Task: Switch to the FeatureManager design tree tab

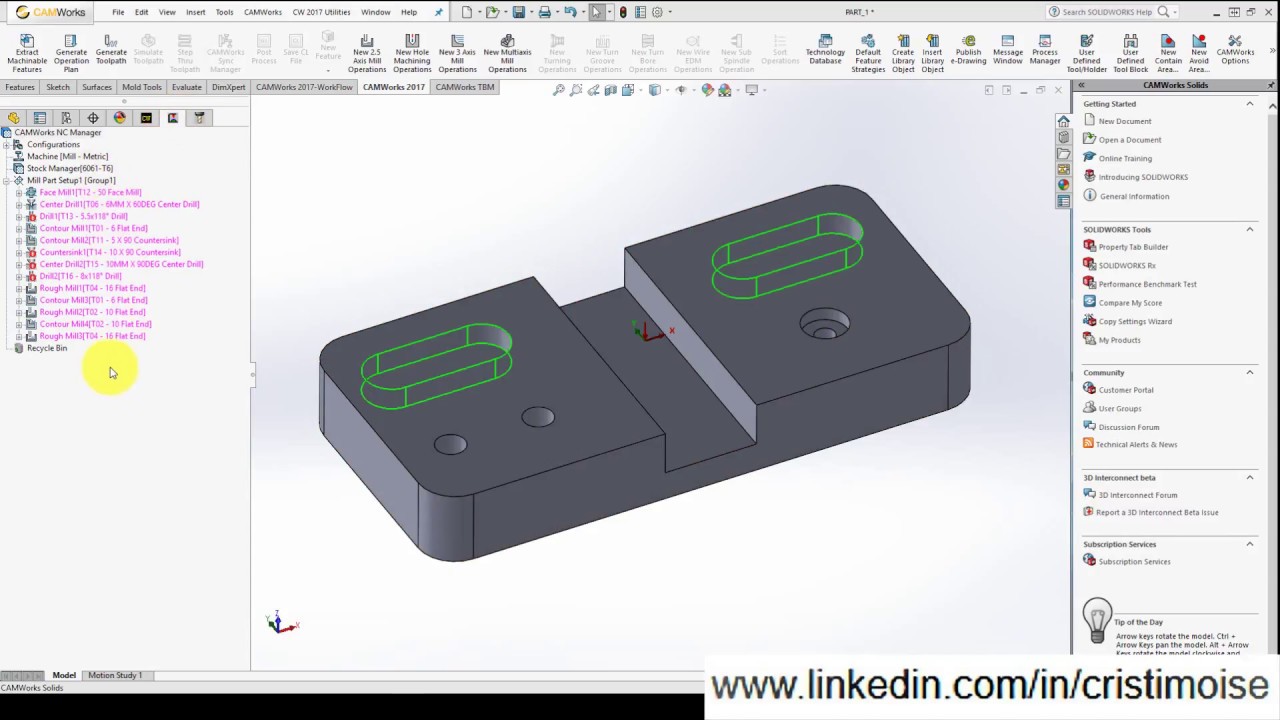Action: [13, 118]
